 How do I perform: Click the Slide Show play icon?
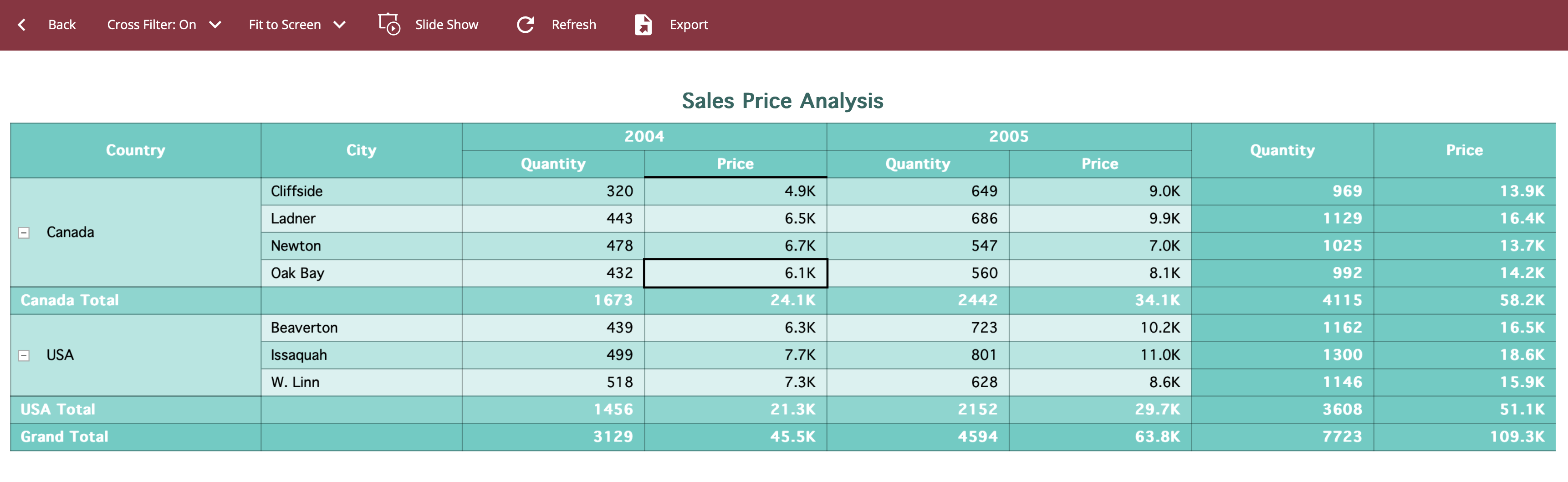point(389,25)
